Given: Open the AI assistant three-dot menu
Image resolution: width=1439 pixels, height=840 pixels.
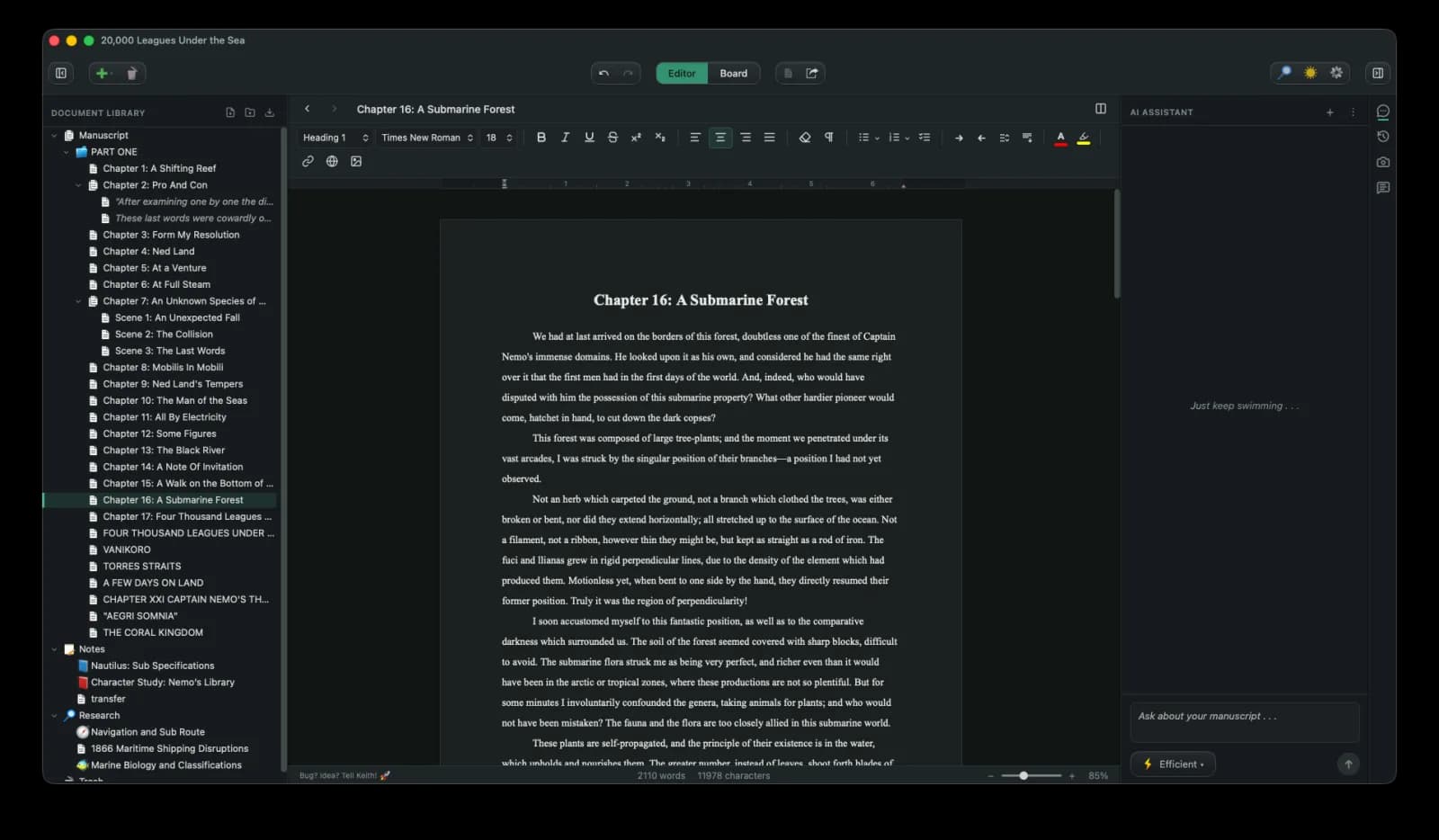Looking at the screenshot, I should 1353,112.
